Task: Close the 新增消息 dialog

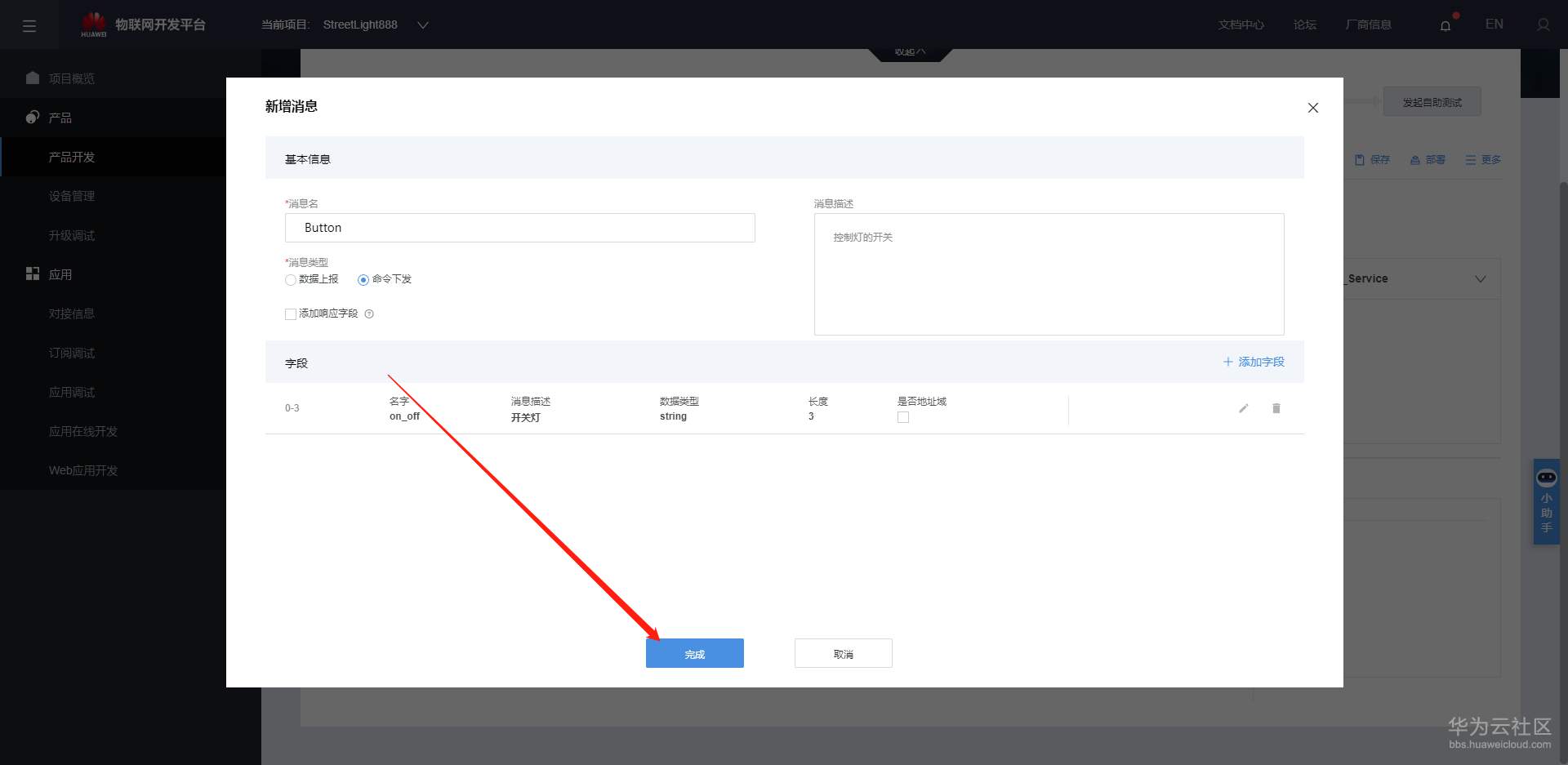Action: tap(1313, 108)
